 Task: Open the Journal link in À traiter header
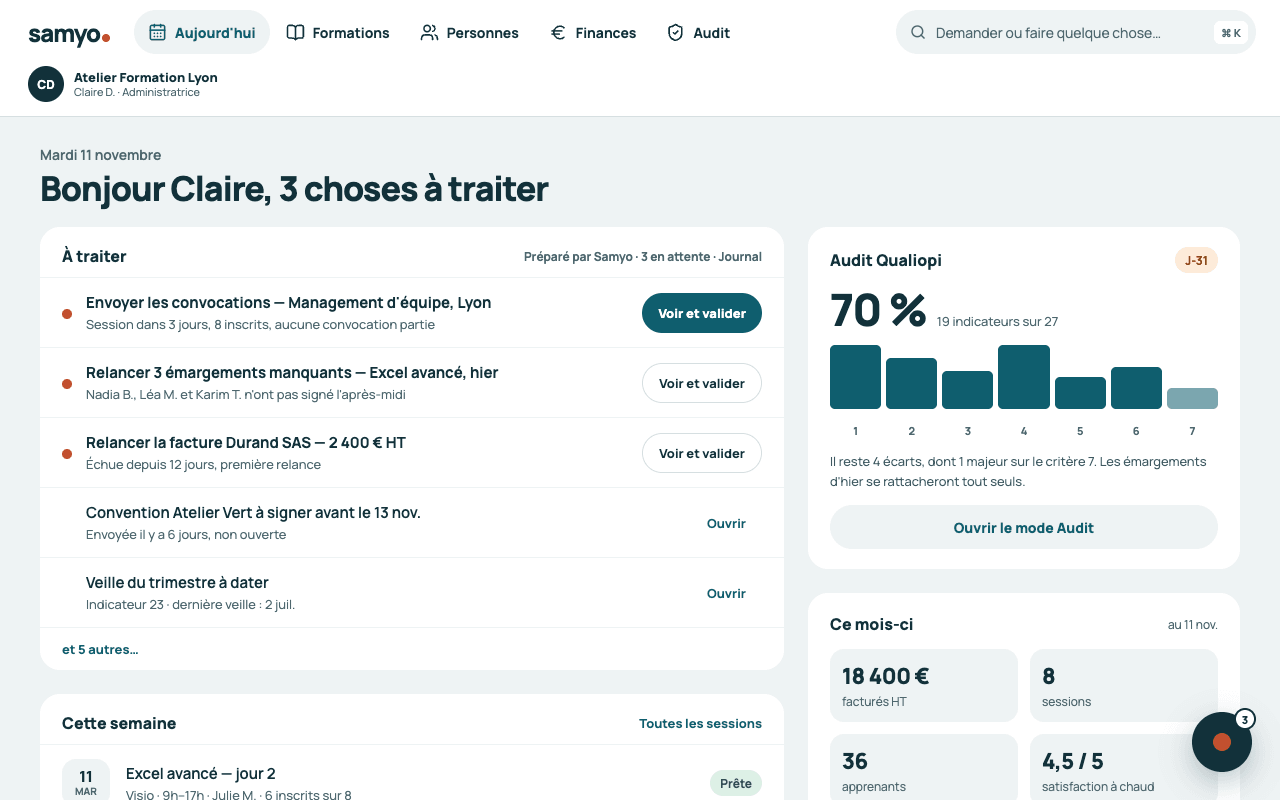[740, 256]
